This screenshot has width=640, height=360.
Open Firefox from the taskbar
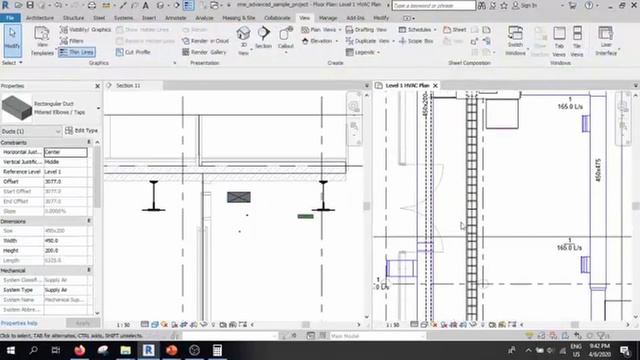pyautogui.click(x=80, y=350)
